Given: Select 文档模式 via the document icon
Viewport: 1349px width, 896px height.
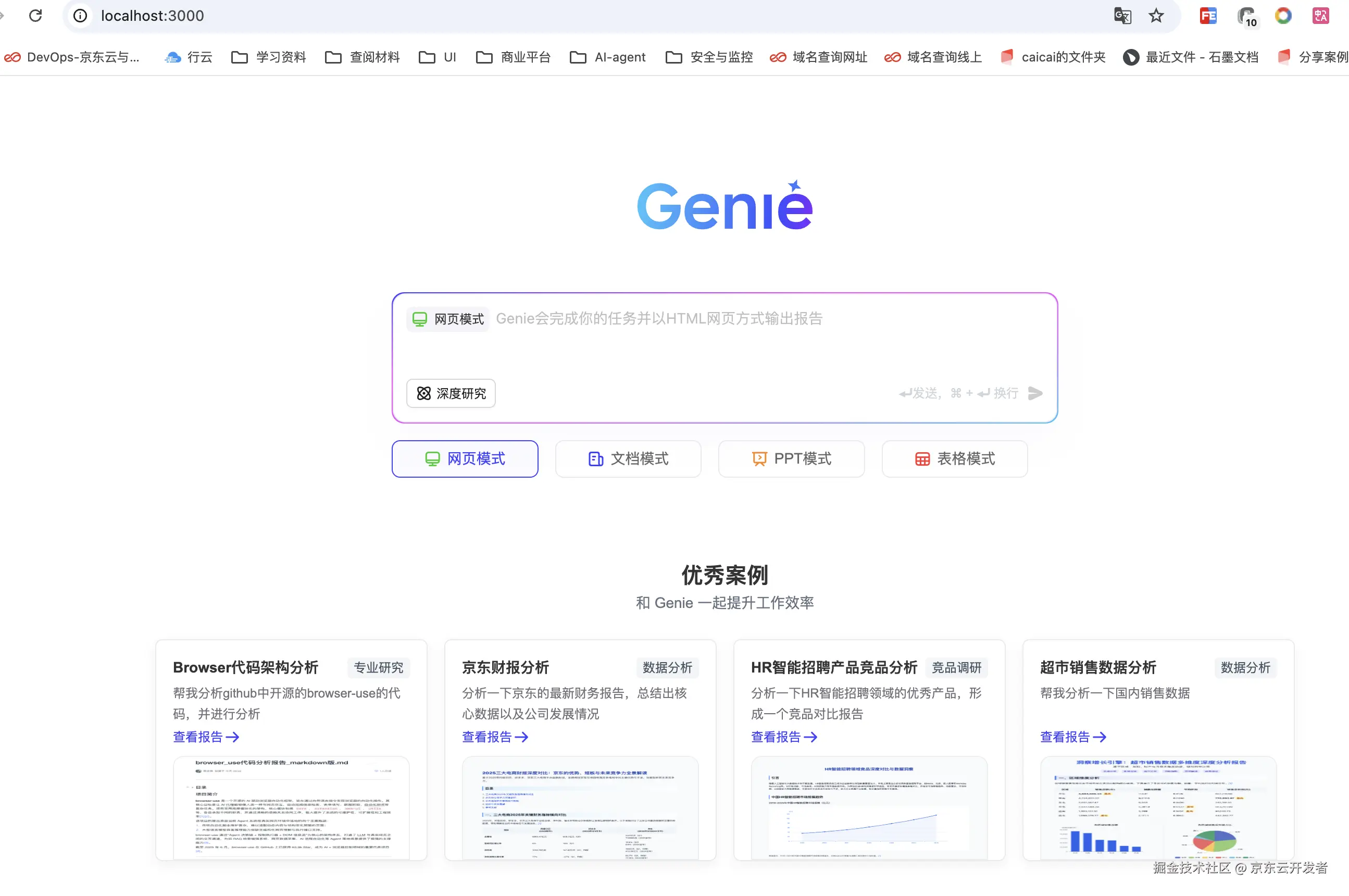Looking at the screenshot, I should (x=595, y=458).
